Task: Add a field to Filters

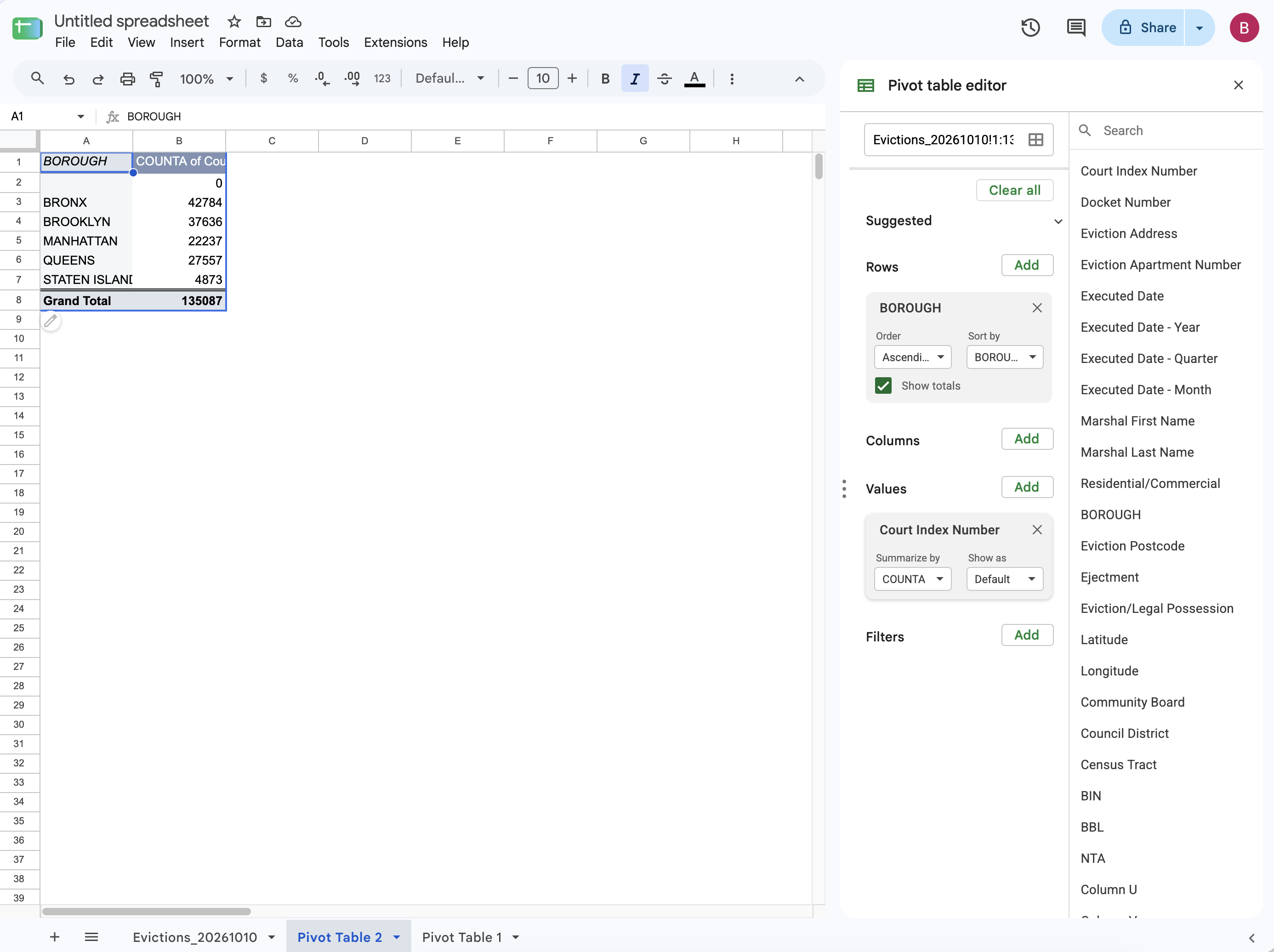Action: coord(1027,635)
